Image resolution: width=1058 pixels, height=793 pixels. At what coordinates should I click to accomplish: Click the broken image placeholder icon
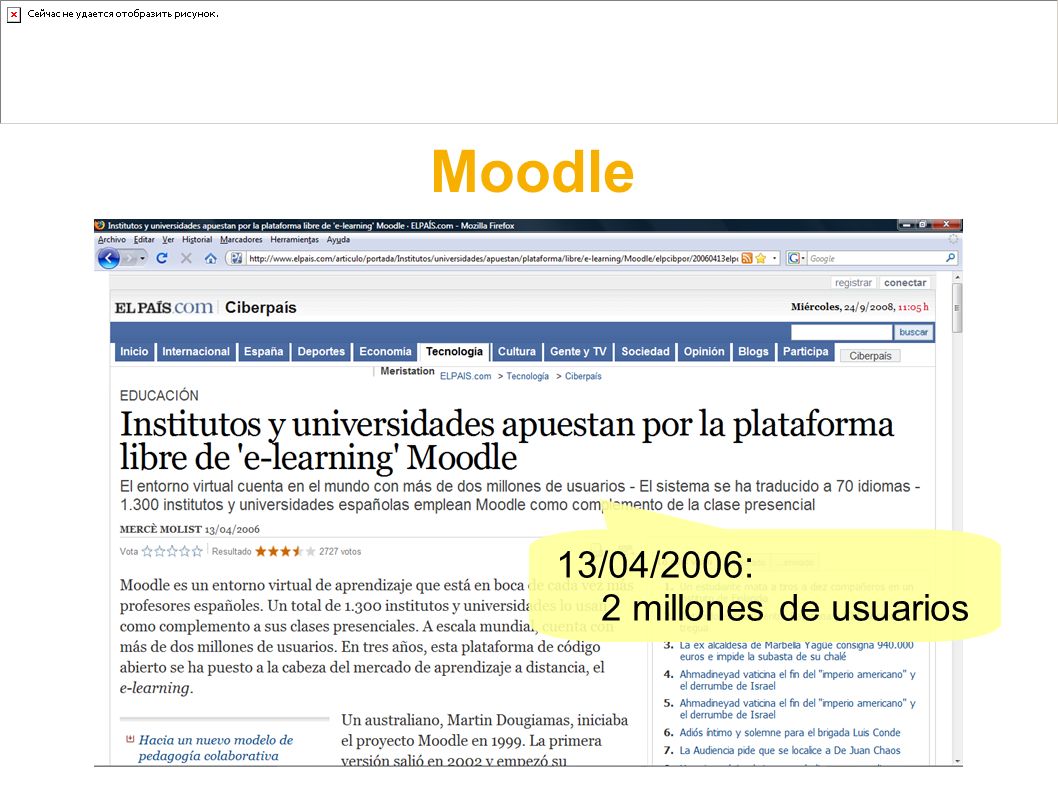click(13, 15)
